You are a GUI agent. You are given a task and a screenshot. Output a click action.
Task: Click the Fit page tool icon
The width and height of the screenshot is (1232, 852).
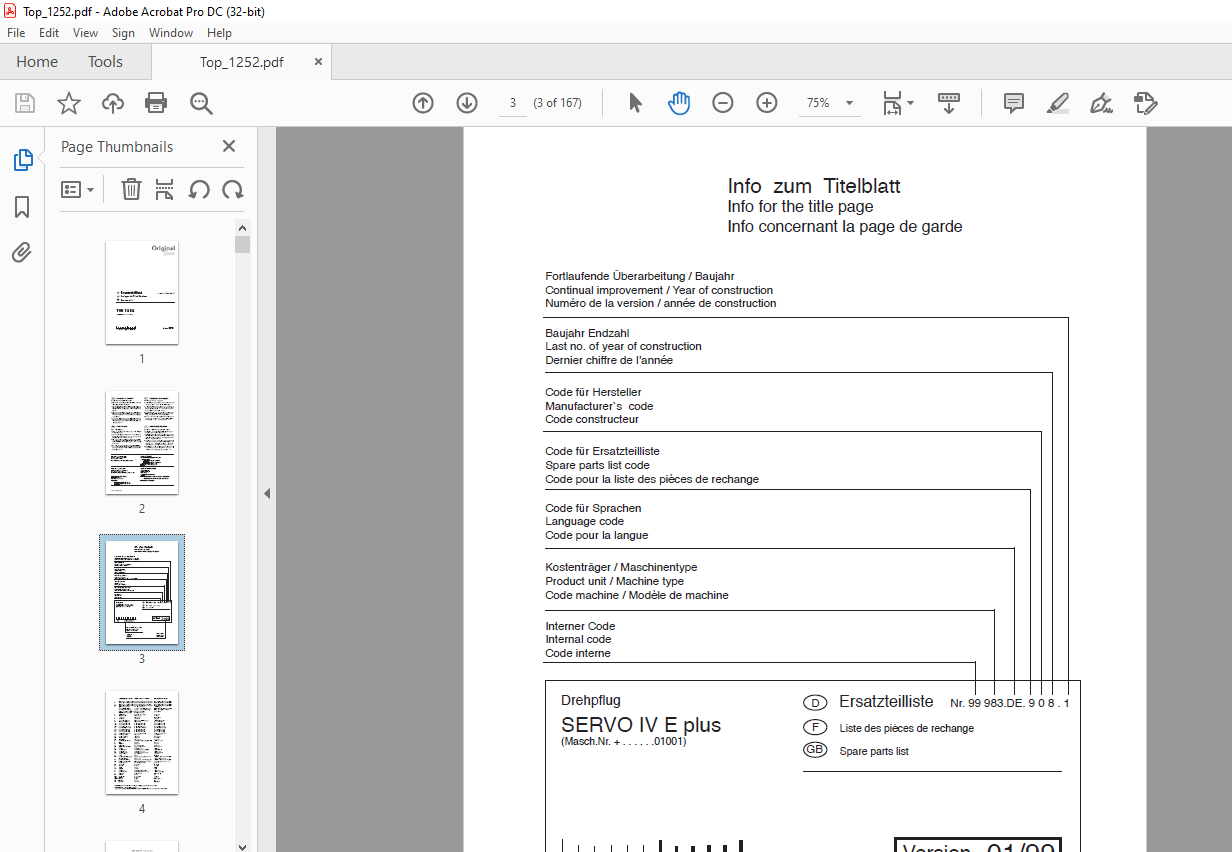click(x=892, y=103)
